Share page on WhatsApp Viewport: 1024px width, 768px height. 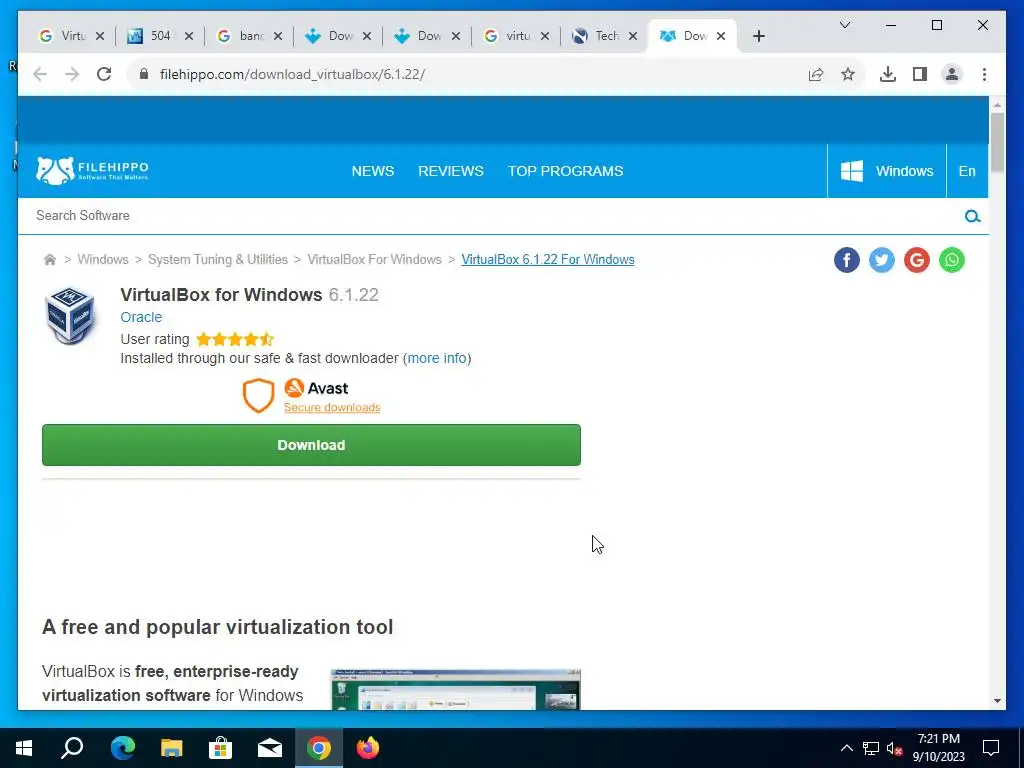click(x=952, y=260)
